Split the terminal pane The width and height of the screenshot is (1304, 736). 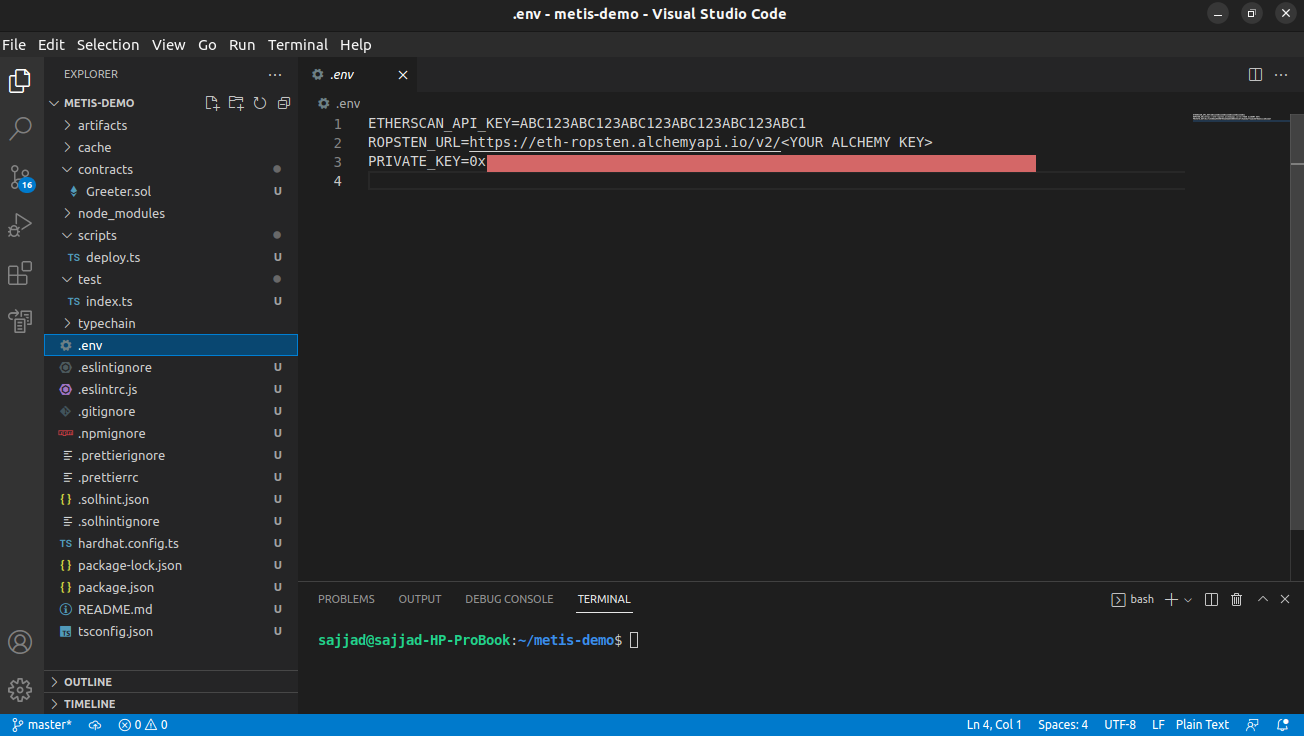click(1211, 599)
